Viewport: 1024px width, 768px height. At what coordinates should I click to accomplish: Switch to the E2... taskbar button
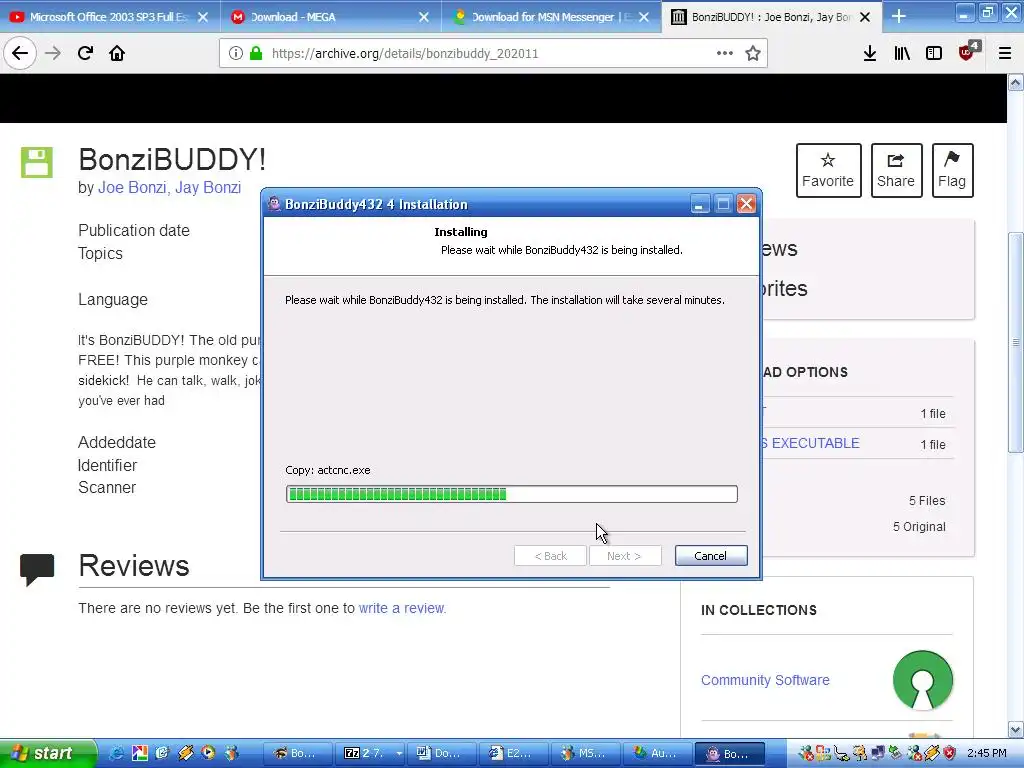click(512, 753)
